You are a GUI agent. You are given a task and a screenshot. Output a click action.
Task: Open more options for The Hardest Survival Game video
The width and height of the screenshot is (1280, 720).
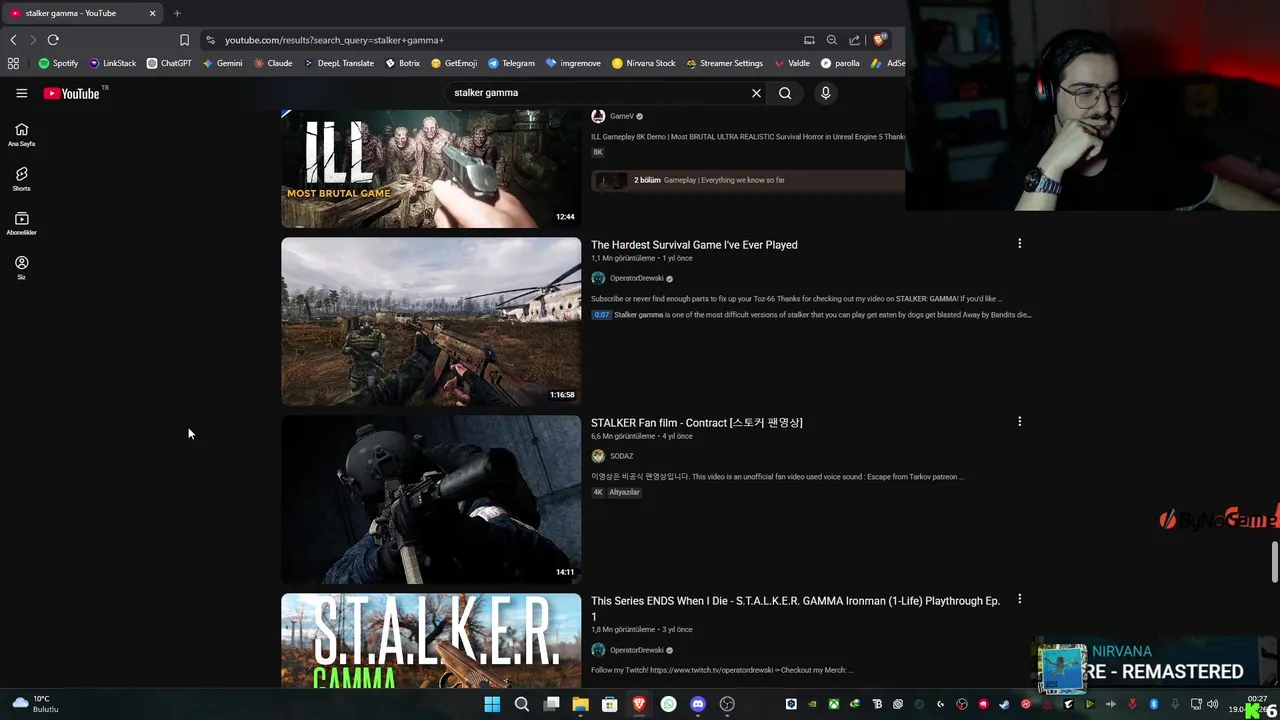tap(1019, 244)
